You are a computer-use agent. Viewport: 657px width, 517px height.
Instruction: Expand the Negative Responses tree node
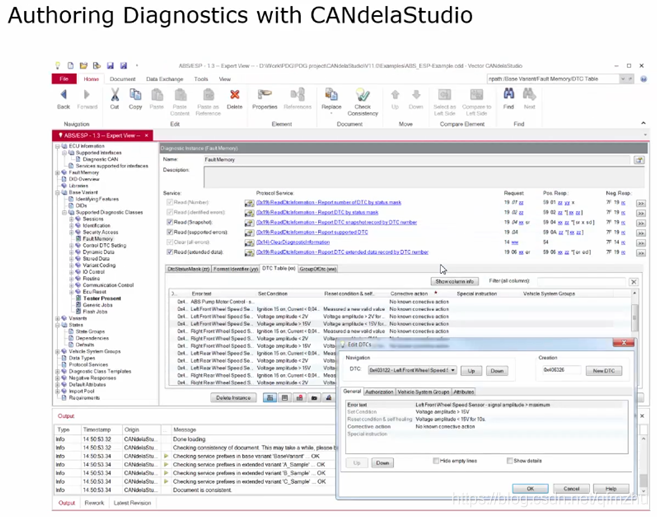pos(57,378)
